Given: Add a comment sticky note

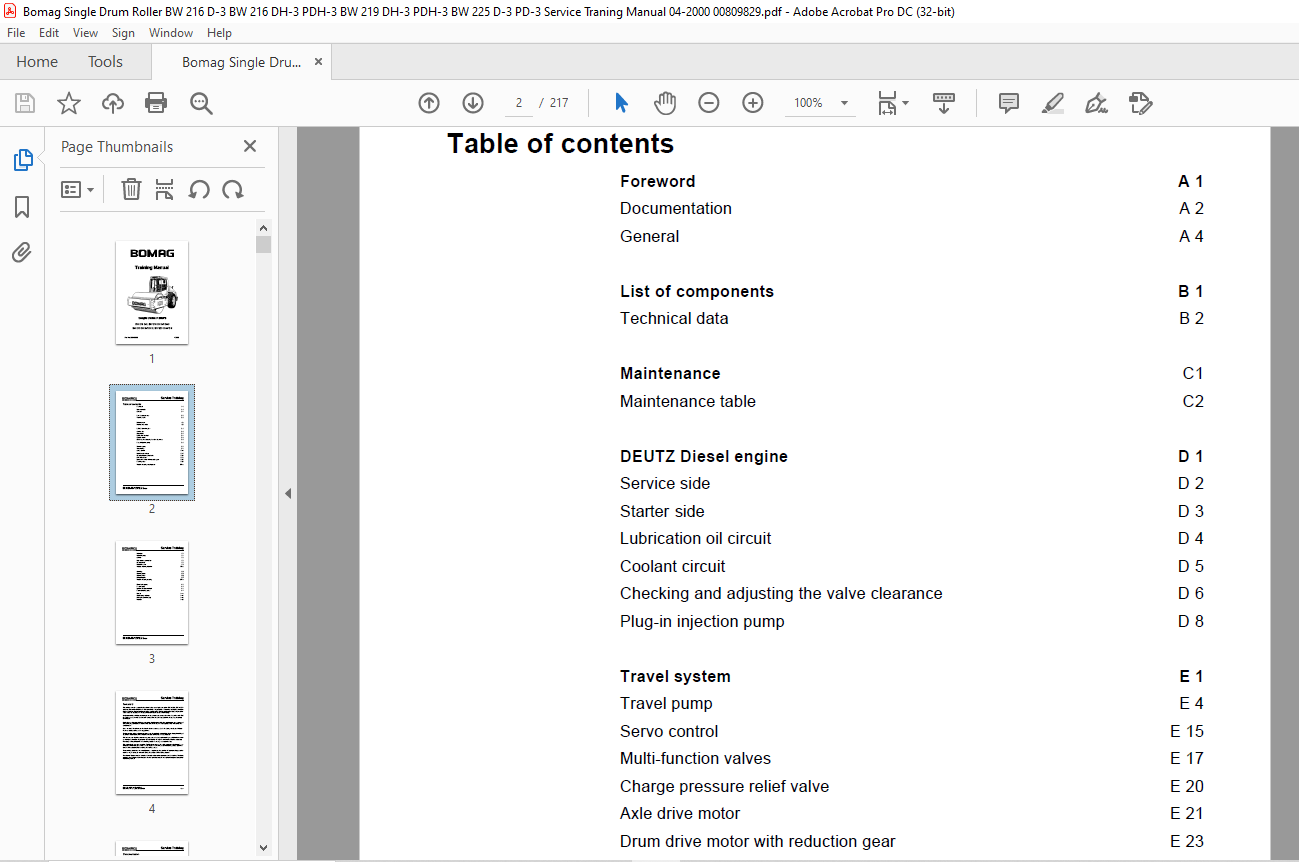Looking at the screenshot, I should (1009, 103).
